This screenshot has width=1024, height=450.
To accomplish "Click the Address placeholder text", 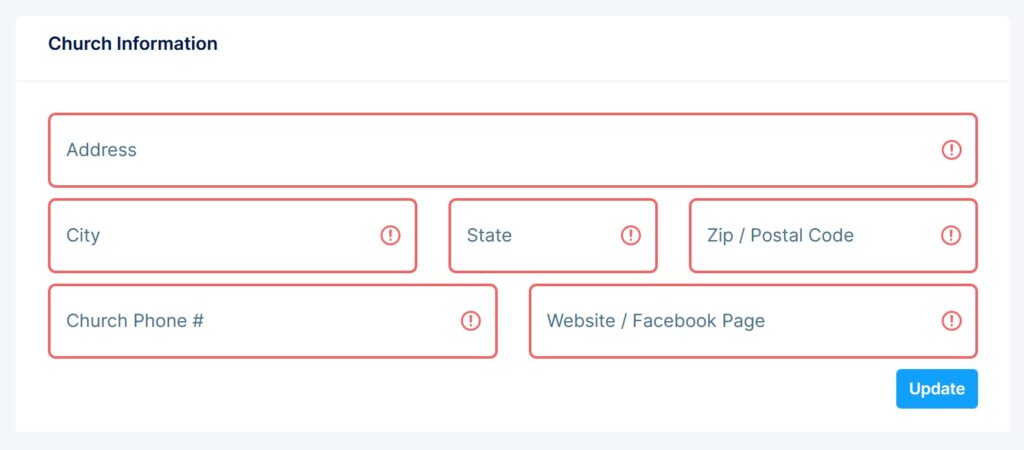I will [x=101, y=150].
